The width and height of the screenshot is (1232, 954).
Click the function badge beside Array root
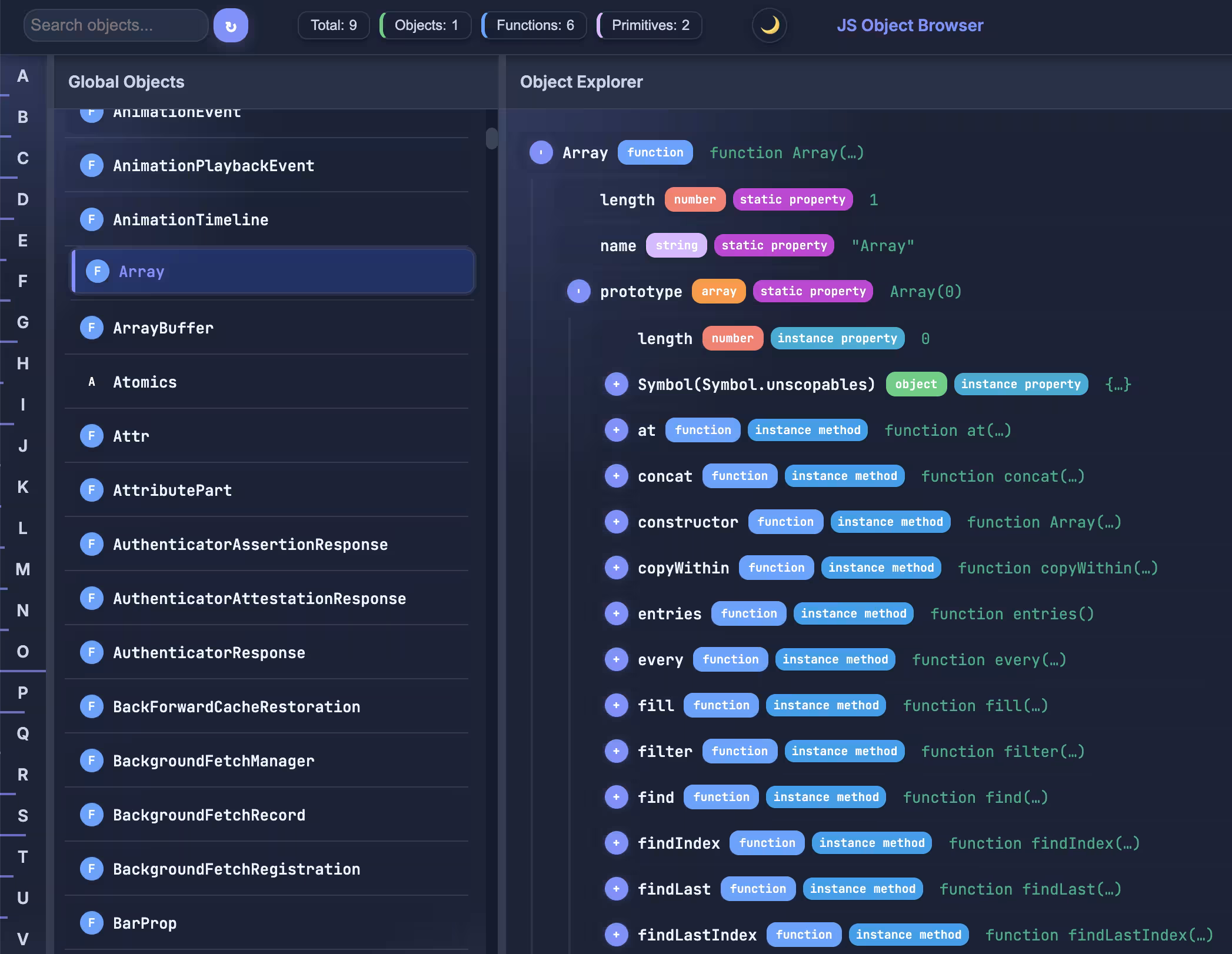655,152
